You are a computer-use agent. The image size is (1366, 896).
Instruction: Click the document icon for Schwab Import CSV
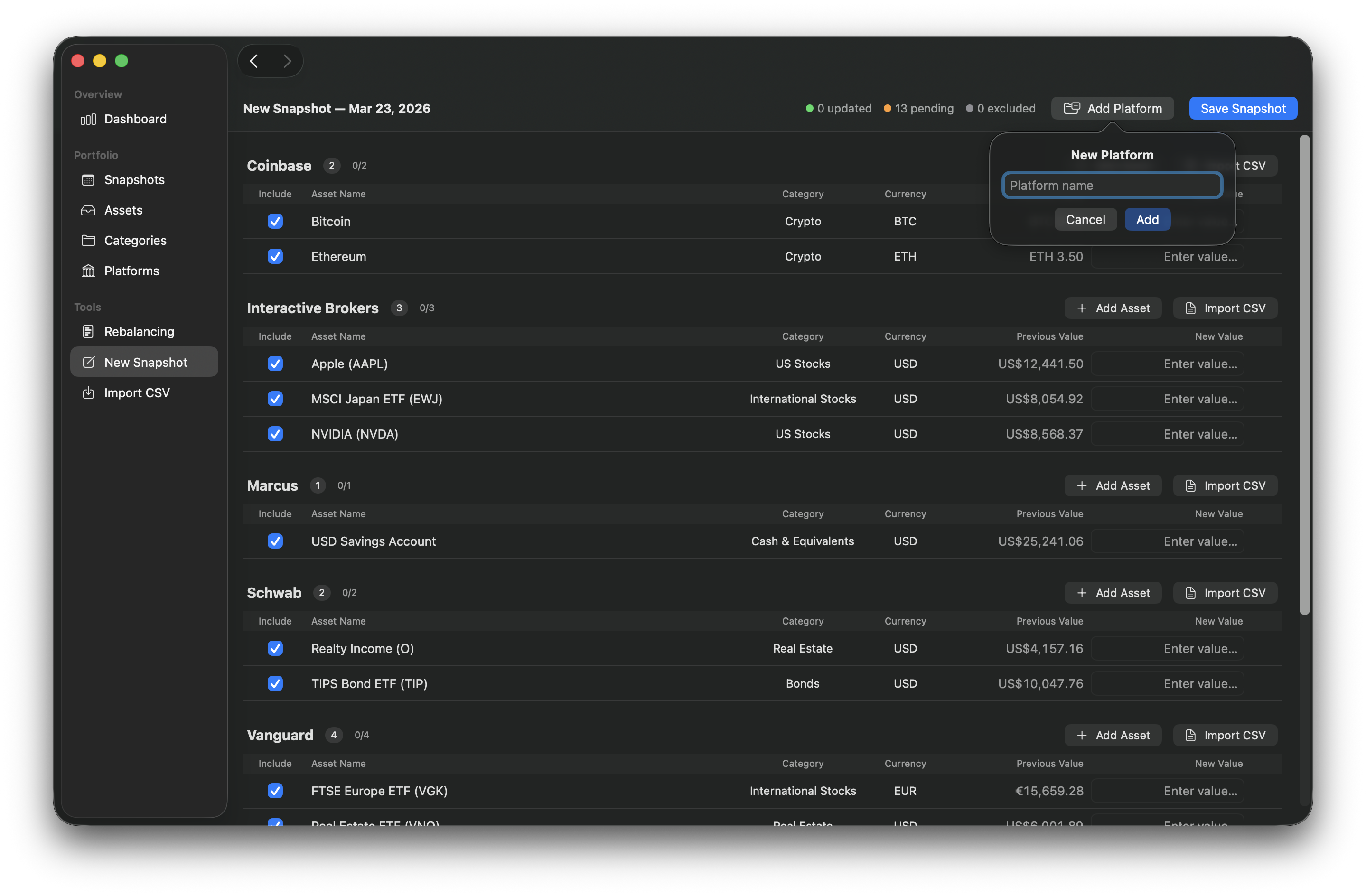[1191, 593]
